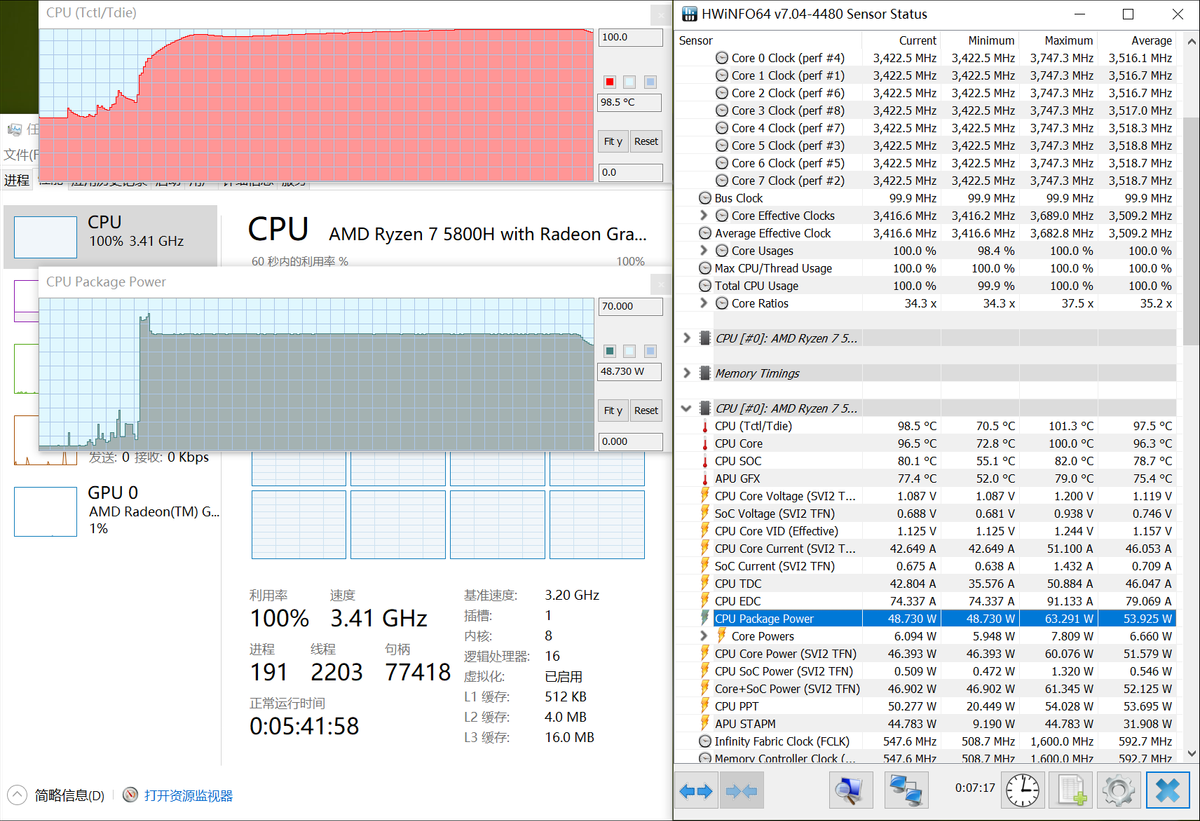
Task: Click the 0.000 min field in Package Power graph
Action: (630, 441)
